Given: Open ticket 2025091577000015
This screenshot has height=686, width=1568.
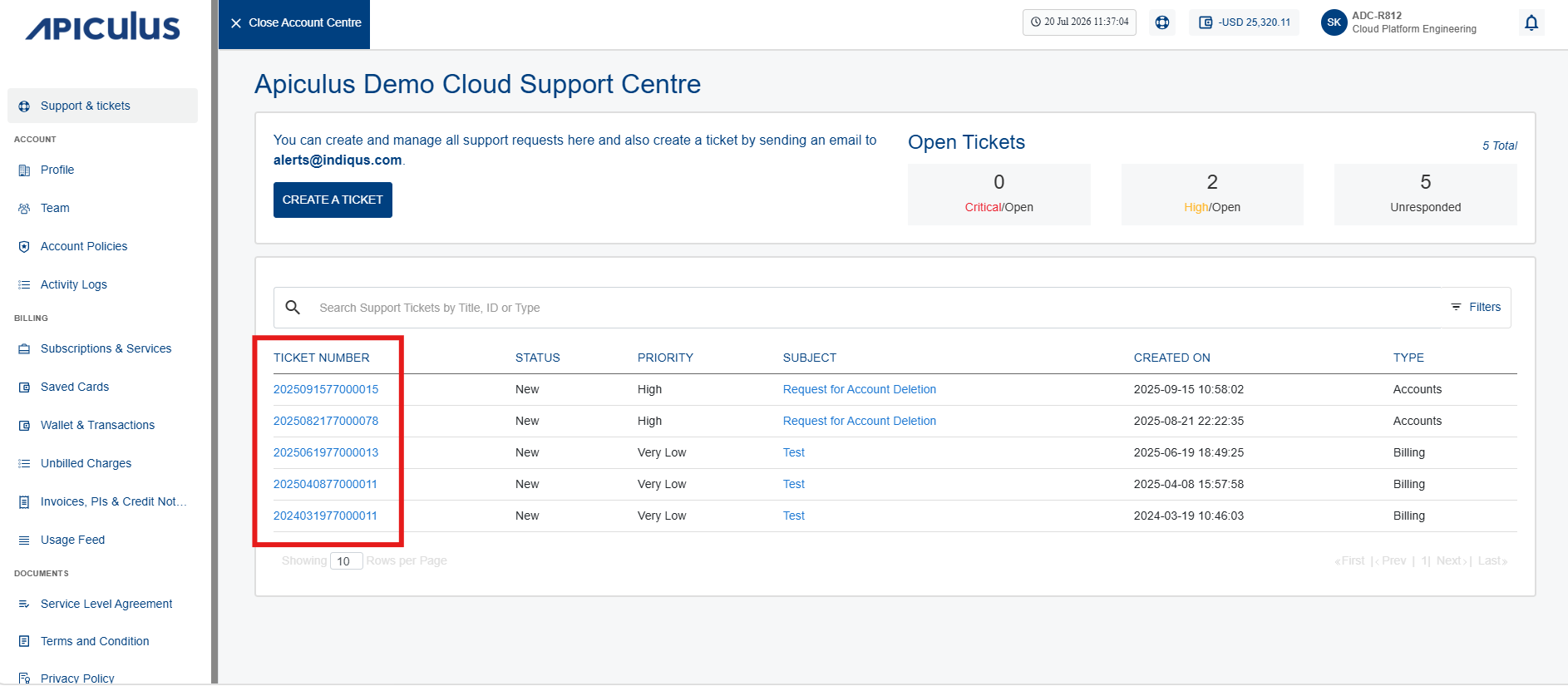Looking at the screenshot, I should point(326,390).
